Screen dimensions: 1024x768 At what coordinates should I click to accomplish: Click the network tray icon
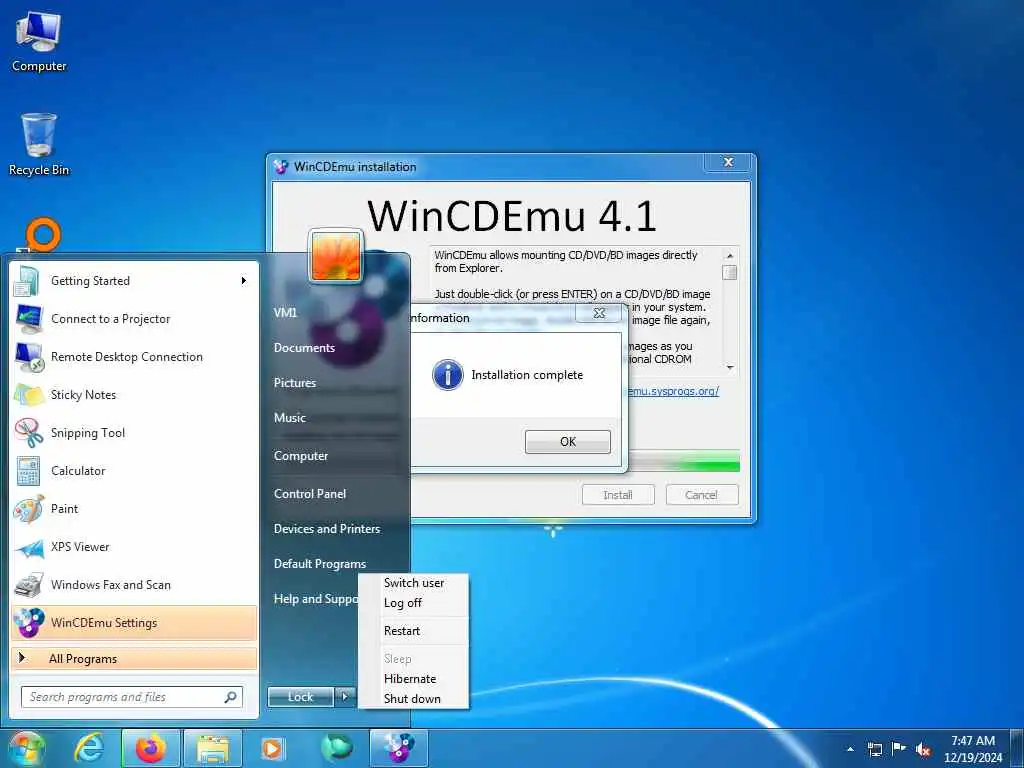874,749
